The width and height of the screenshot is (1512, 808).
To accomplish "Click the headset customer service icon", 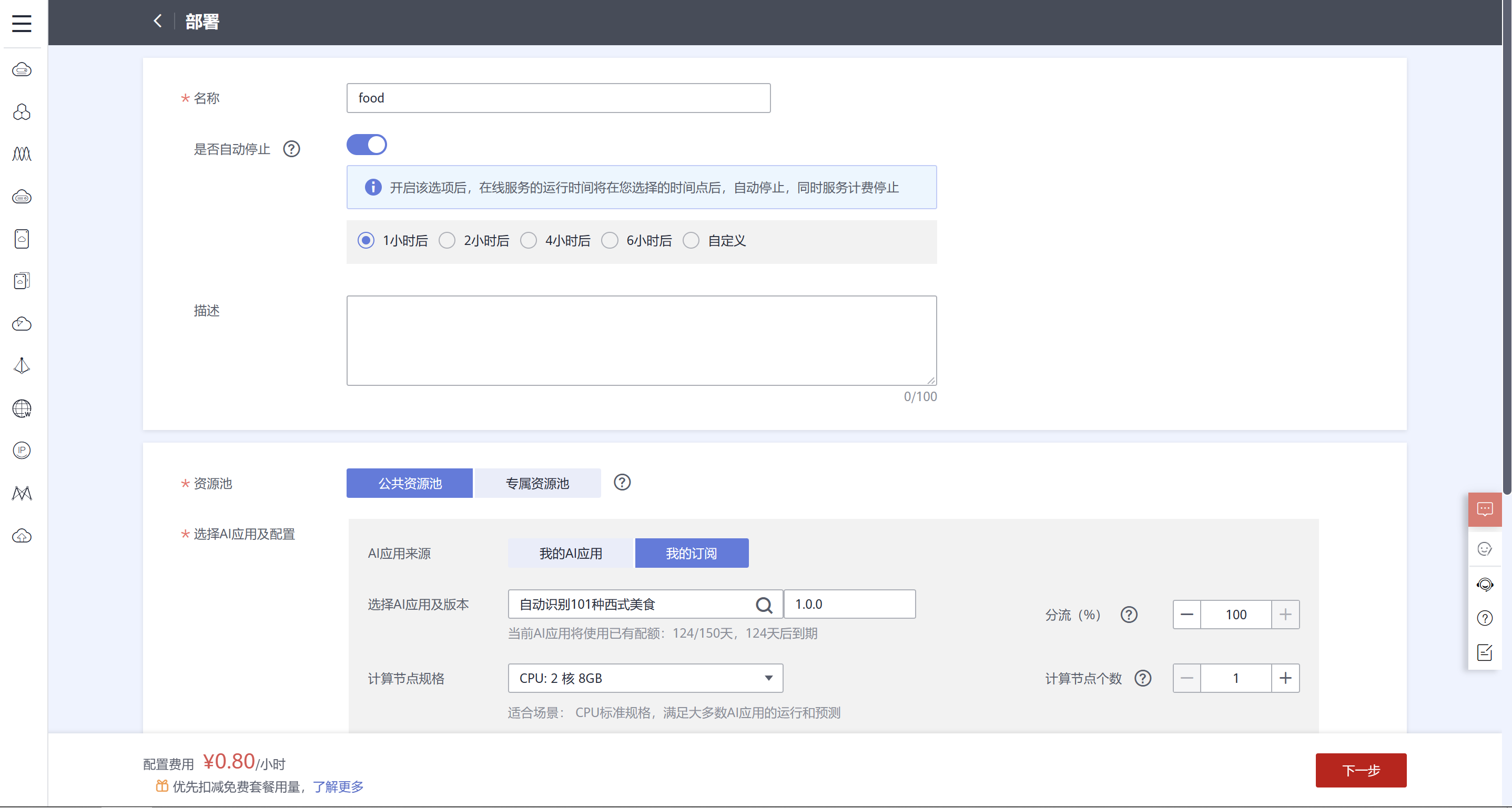I will 1485,585.
